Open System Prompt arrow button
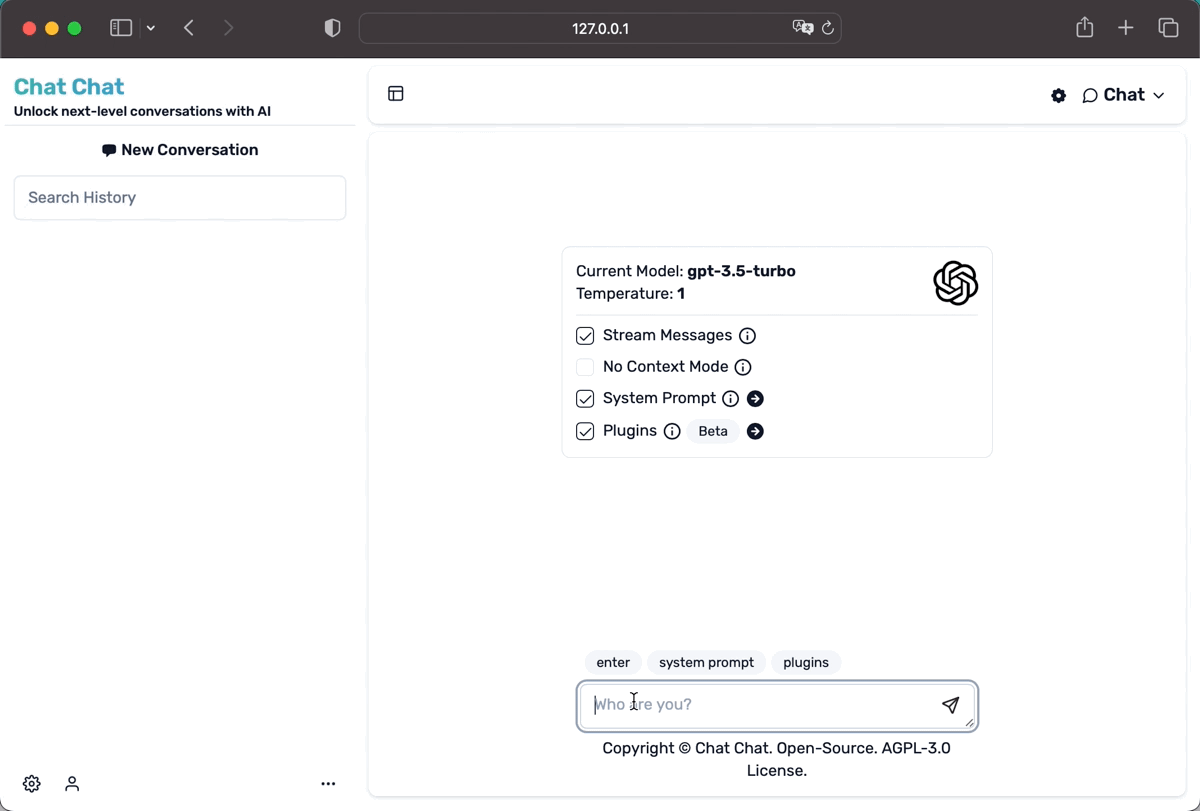 click(756, 399)
